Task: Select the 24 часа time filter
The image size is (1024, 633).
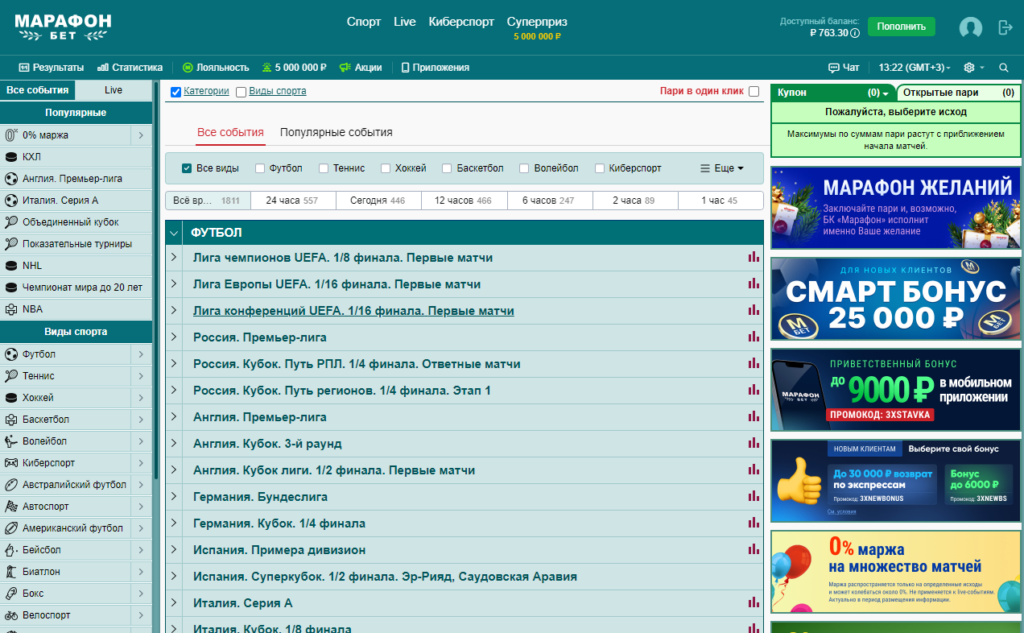Action: (293, 201)
